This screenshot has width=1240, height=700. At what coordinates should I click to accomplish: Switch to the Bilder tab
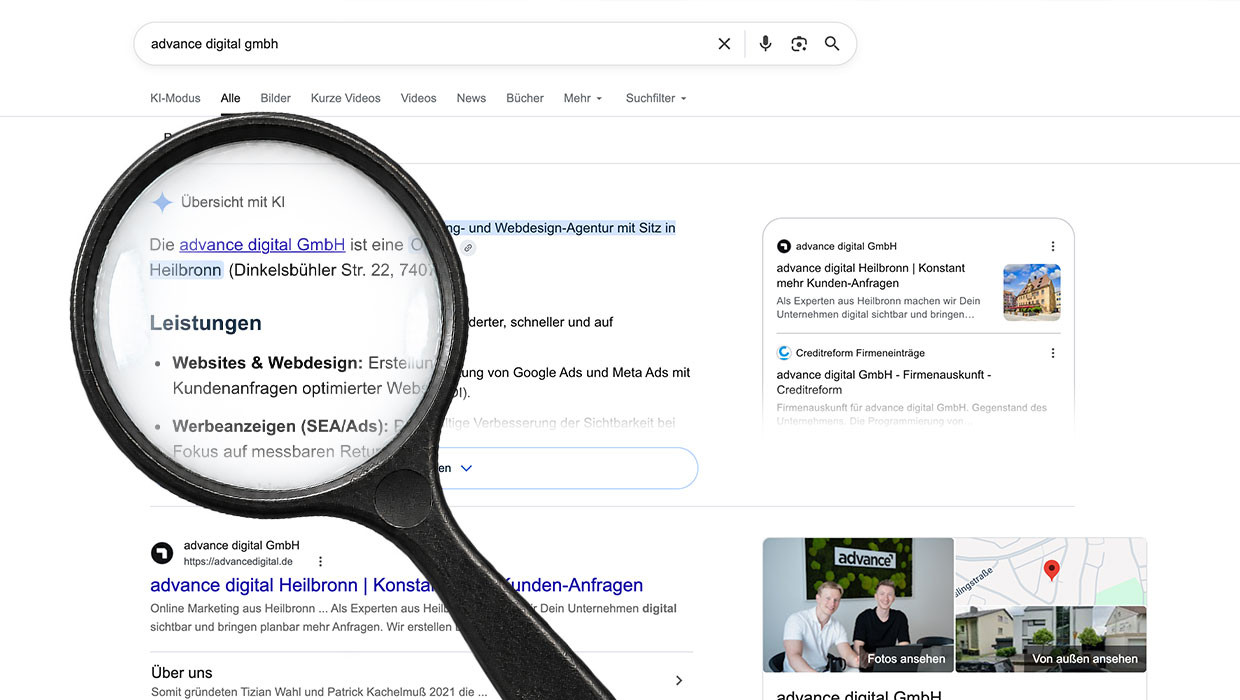coord(276,98)
